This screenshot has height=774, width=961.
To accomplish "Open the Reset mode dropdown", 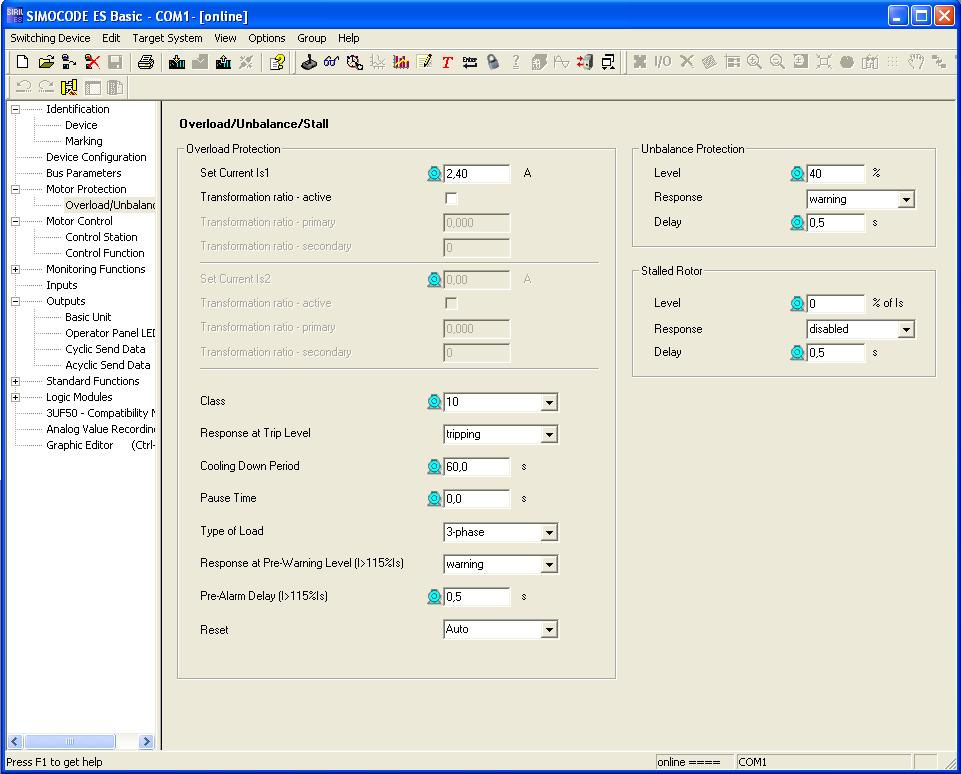I will pos(549,629).
